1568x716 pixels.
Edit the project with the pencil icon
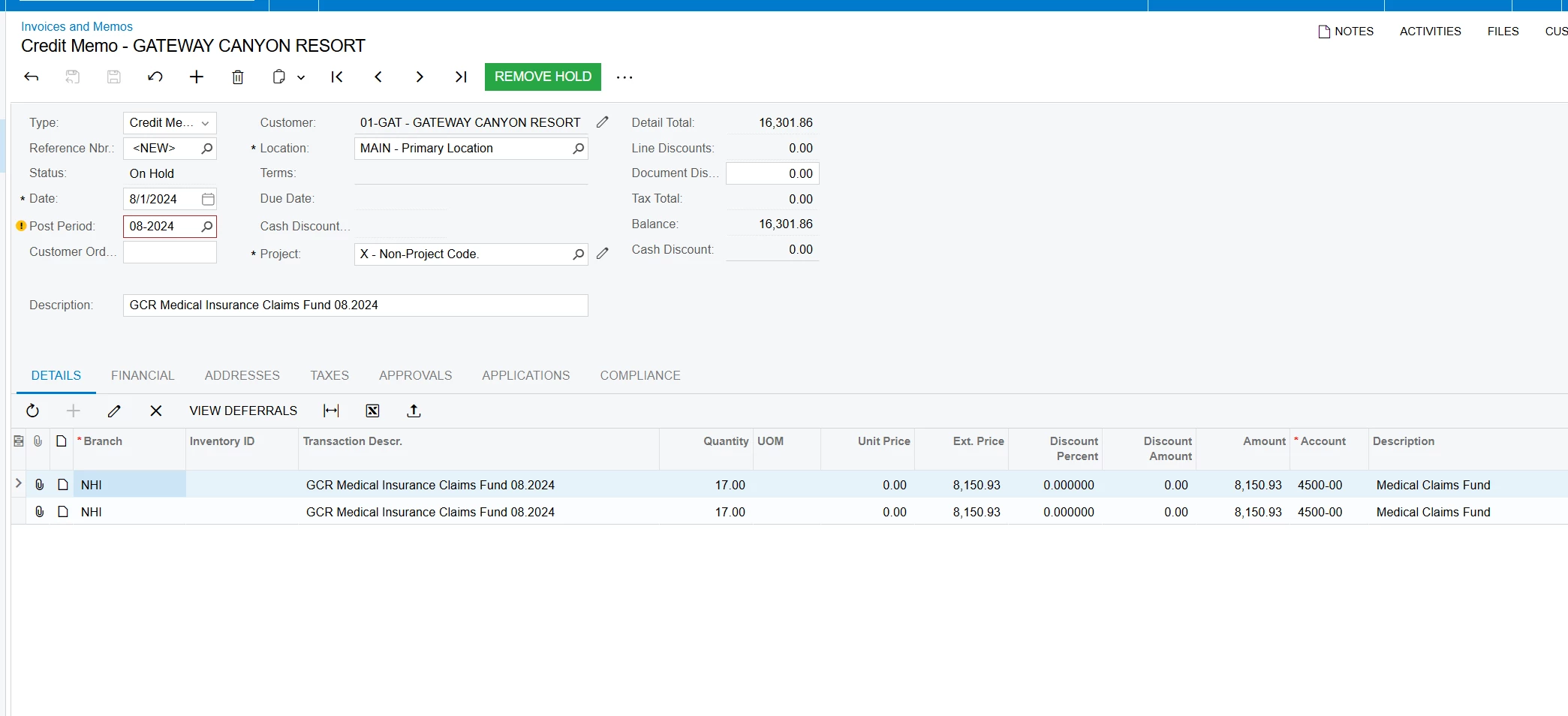[x=602, y=254]
